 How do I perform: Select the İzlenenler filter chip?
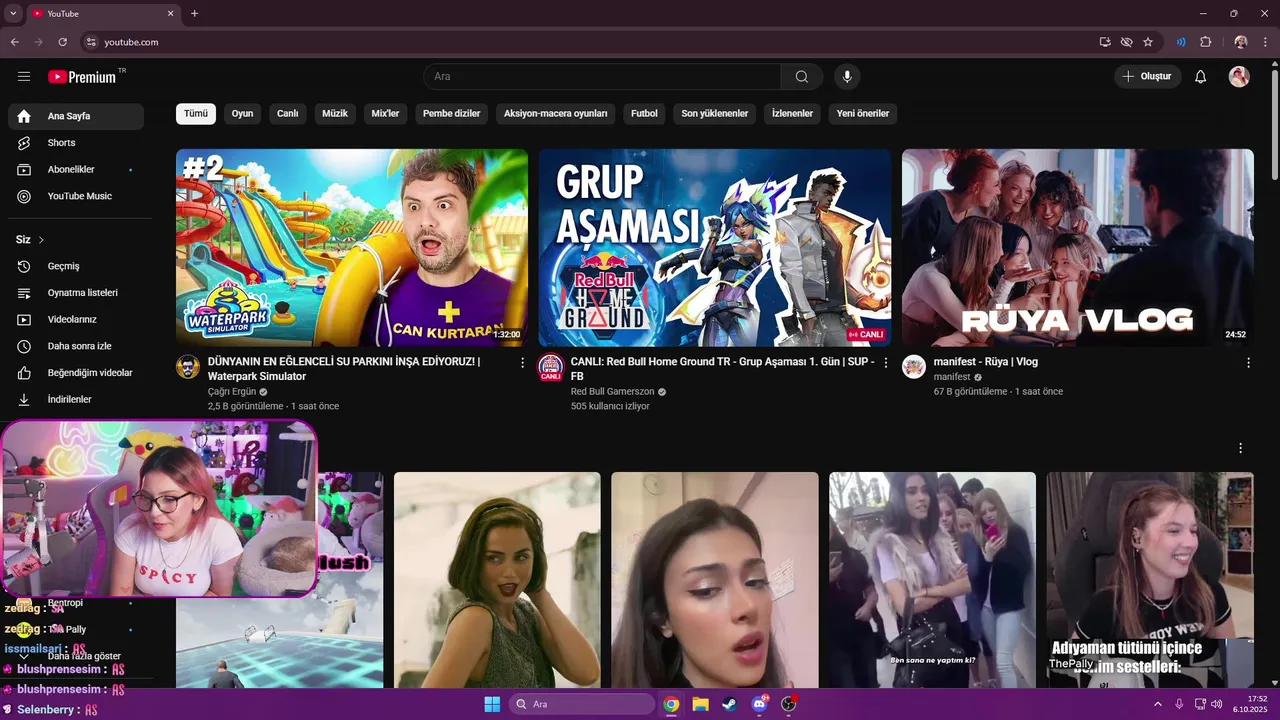(792, 114)
